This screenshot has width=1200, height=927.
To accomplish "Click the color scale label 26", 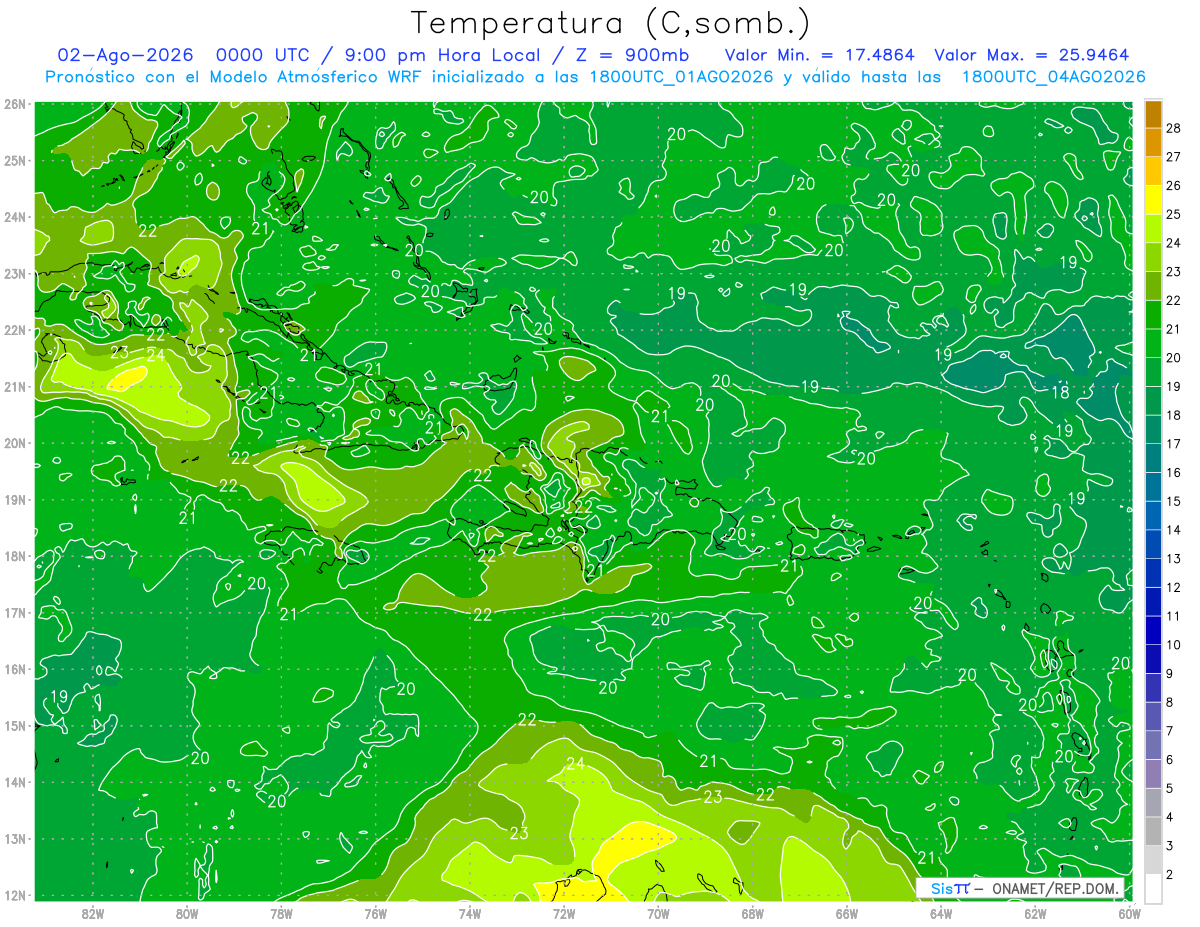I will coord(1174,185).
